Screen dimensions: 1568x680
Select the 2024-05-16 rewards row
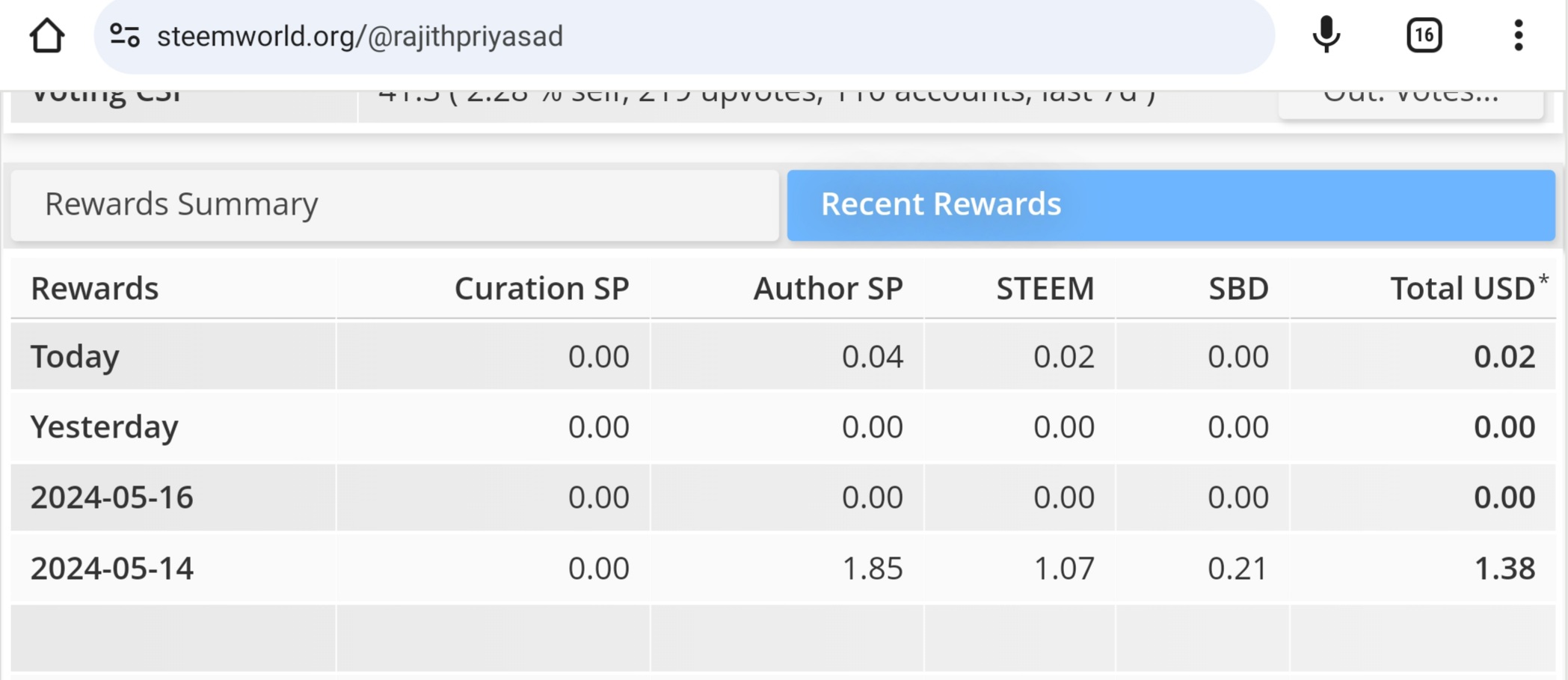pos(112,497)
